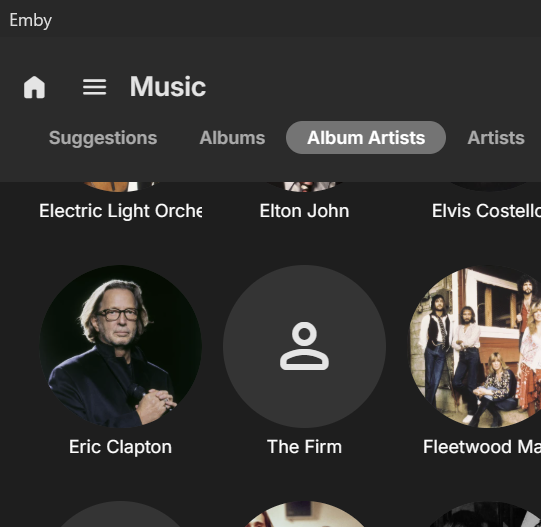Switch to the Albums tab
This screenshot has width=541, height=527.
click(232, 138)
